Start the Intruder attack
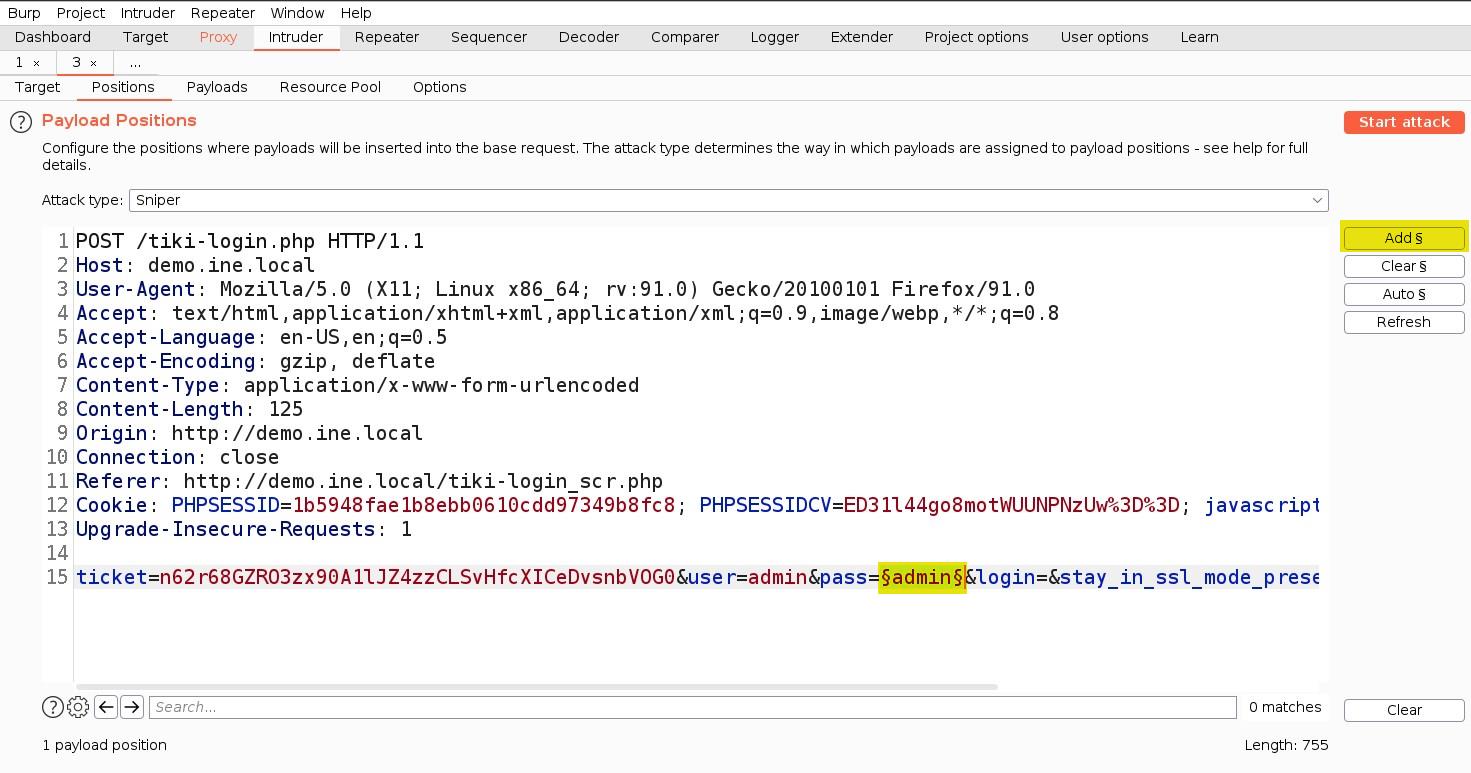The image size is (1471, 773). pyautogui.click(x=1403, y=122)
